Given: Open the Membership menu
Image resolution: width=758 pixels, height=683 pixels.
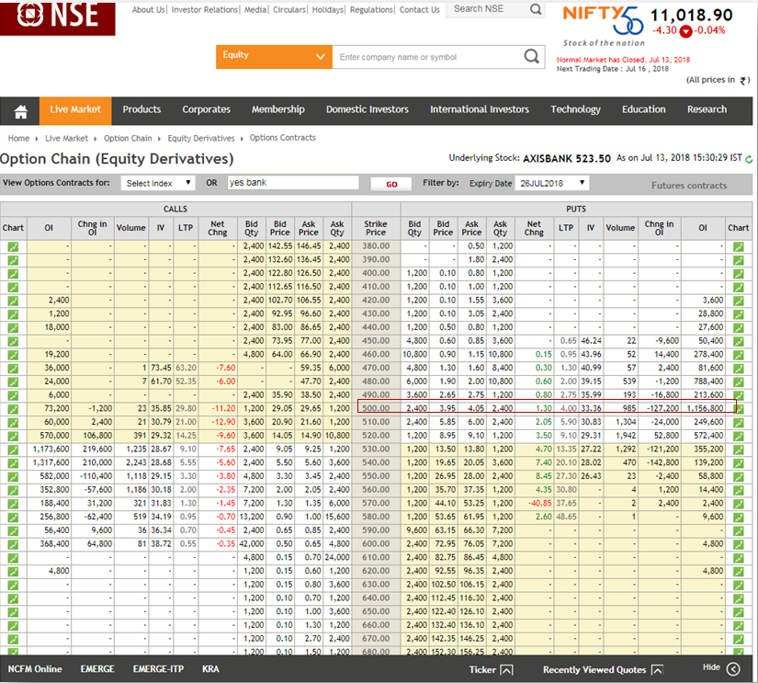Looking at the screenshot, I should 278,110.
